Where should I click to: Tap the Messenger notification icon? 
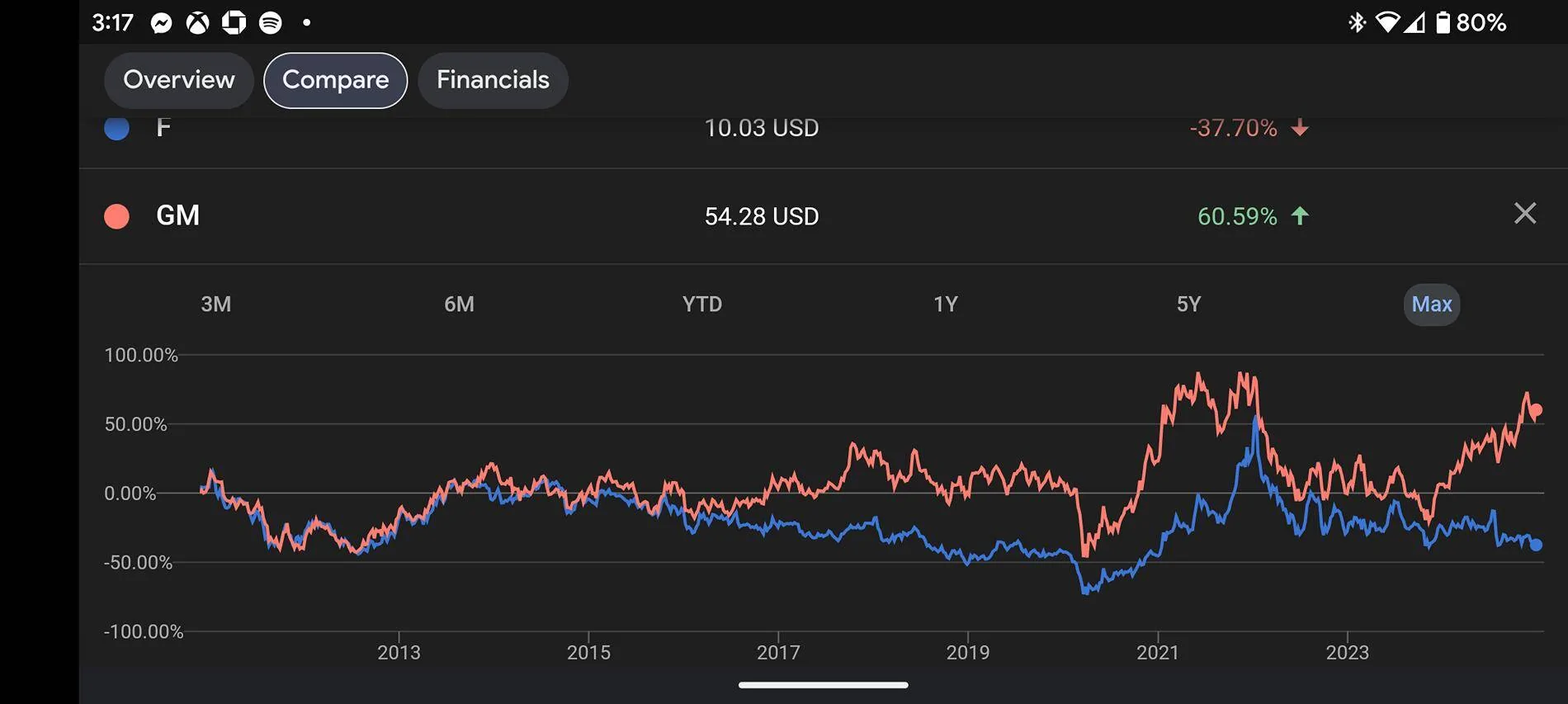pyautogui.click(x=162, y=23)
